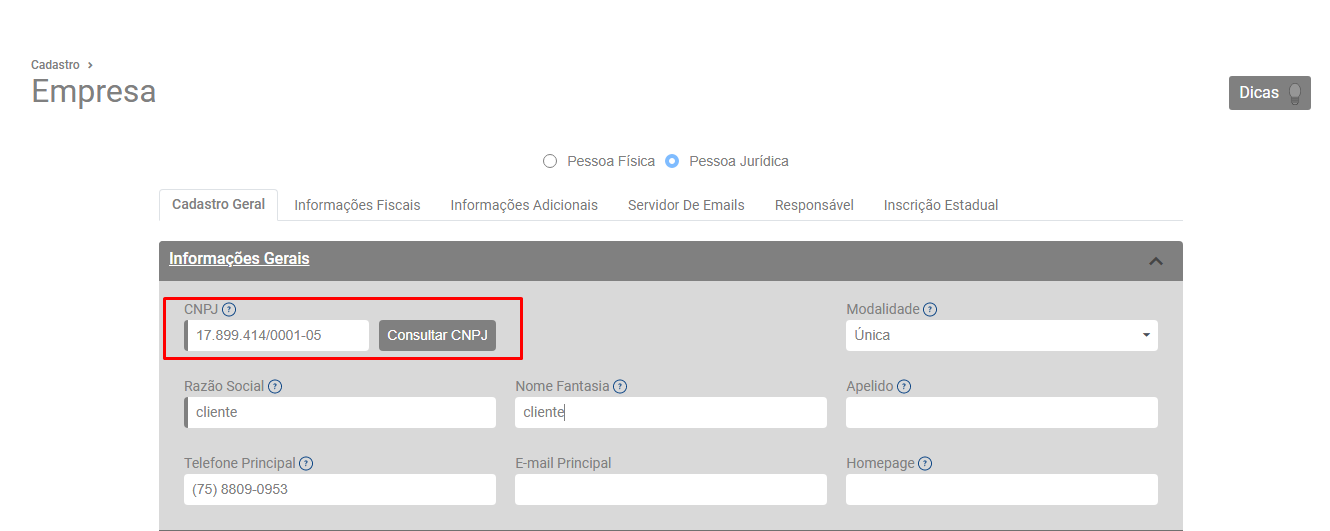Click the Razão Social help icon

275,387
